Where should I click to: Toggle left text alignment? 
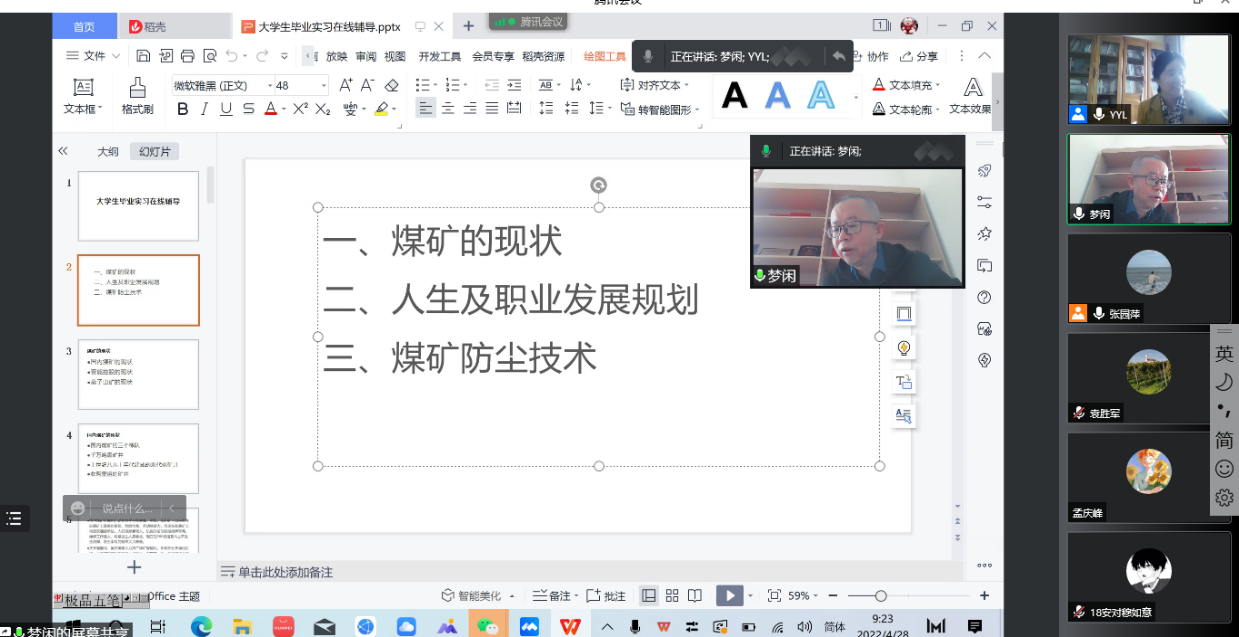(425, 109)
